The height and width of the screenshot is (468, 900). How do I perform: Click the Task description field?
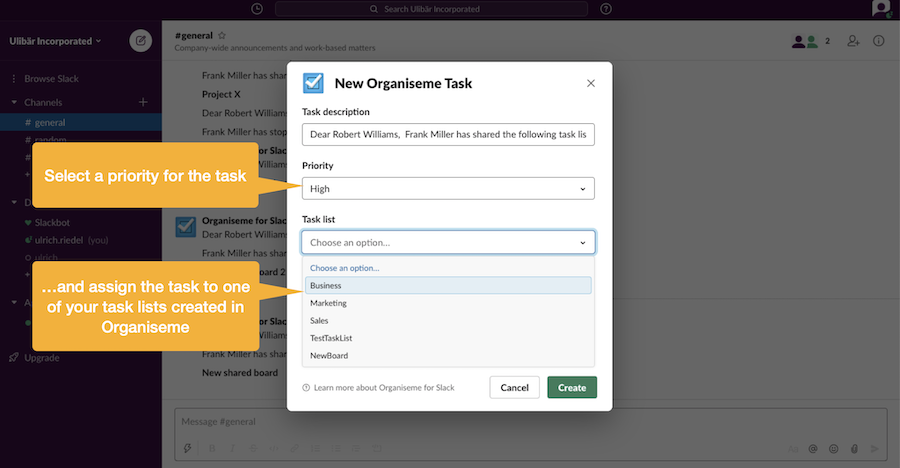[448, 134]
